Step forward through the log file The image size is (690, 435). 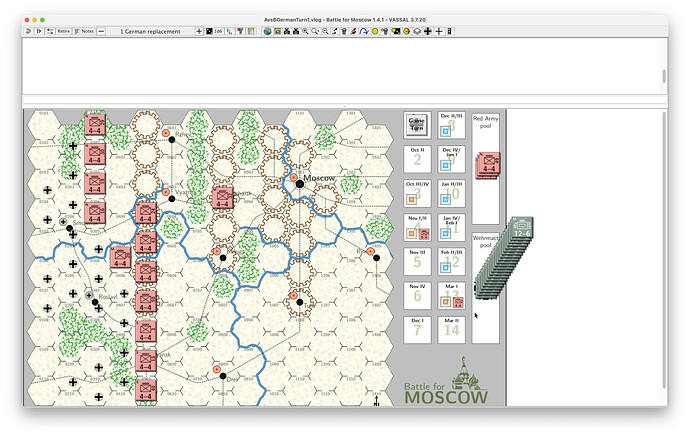(40, 31)
